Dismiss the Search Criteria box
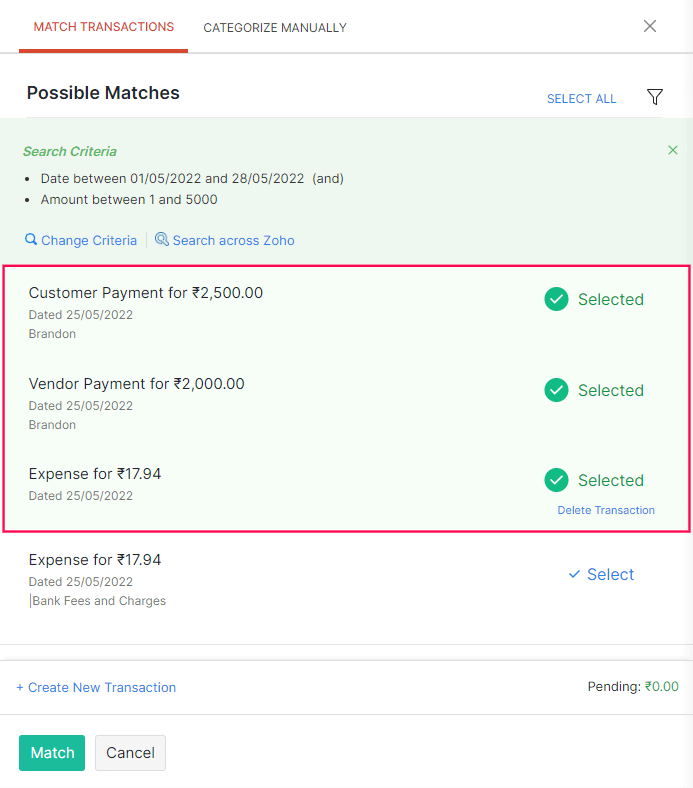 pyautogui.click(x=673, y=150)
